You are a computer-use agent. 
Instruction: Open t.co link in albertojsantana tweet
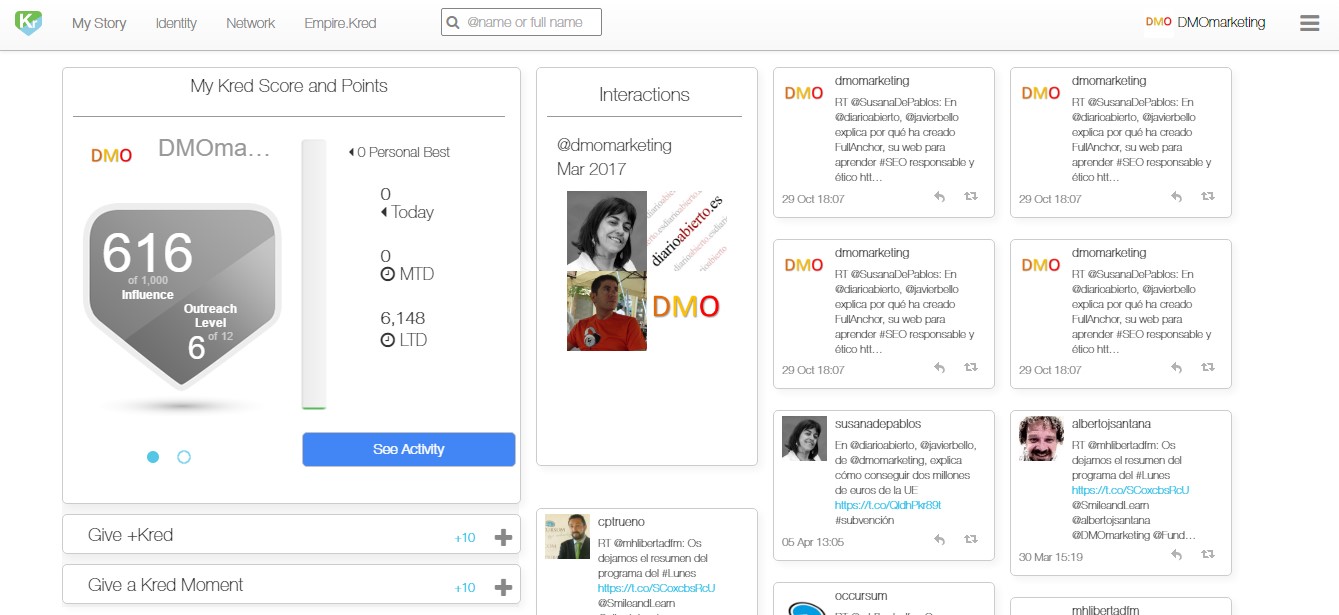(1130, 490)
